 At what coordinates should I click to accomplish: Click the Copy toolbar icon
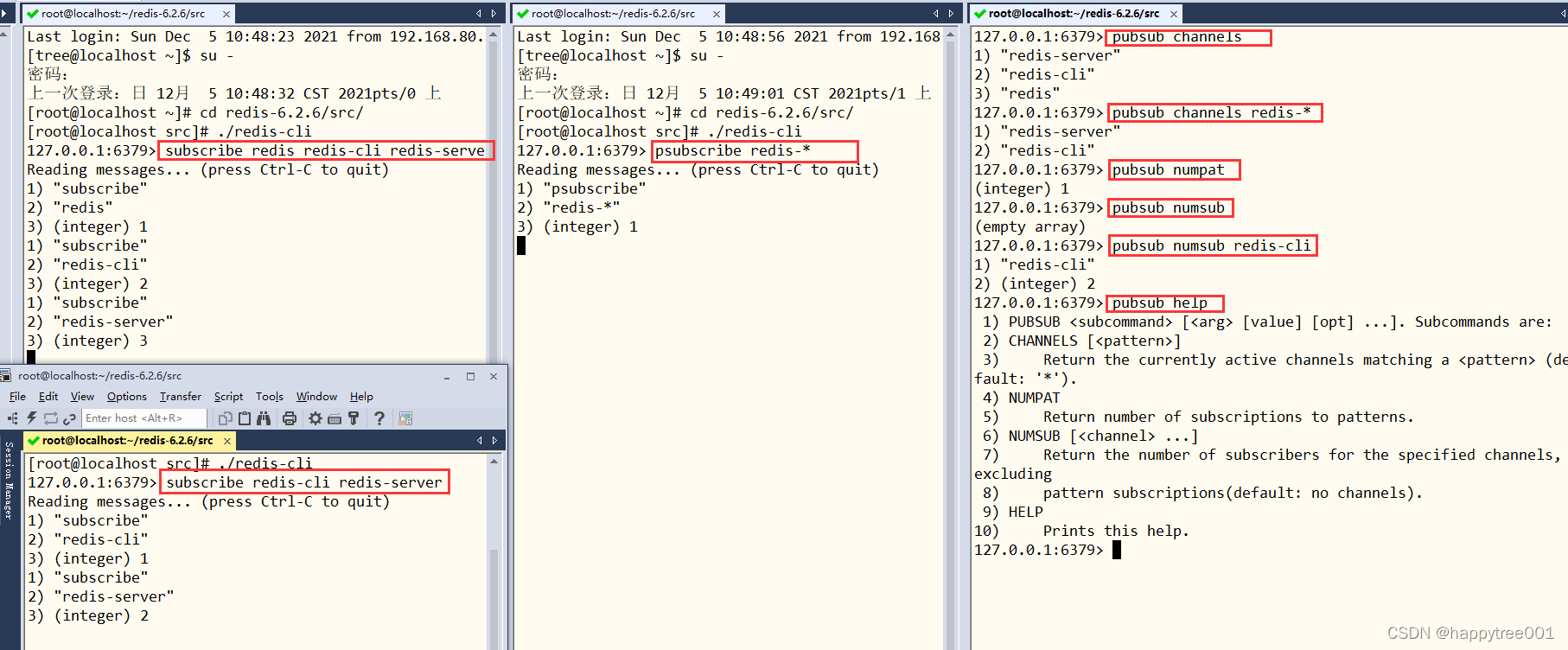[x=226, y=418]
